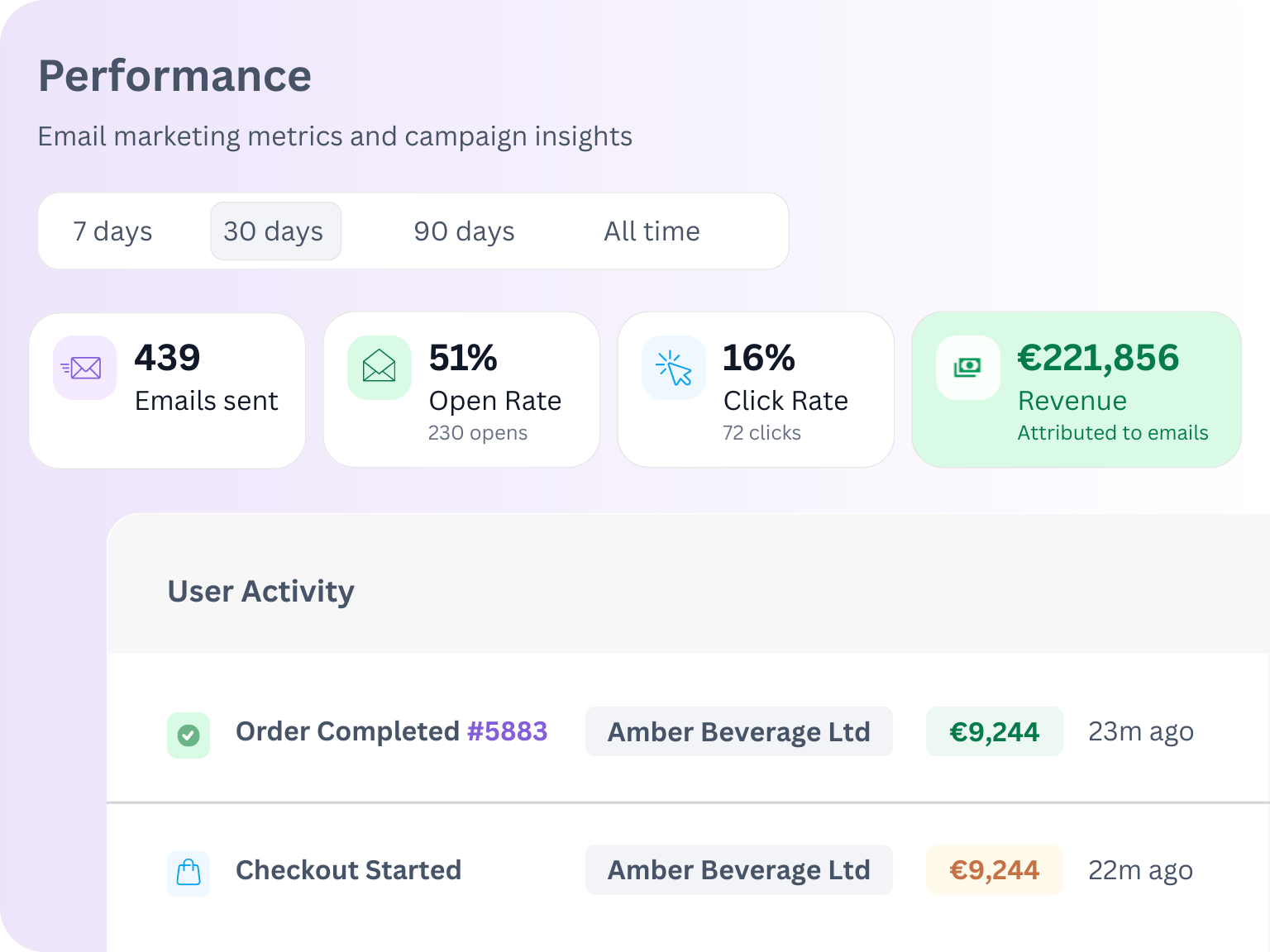Click the revenue banknote icon
Viewport: 1270px width, 952px height.
(967, 368)
